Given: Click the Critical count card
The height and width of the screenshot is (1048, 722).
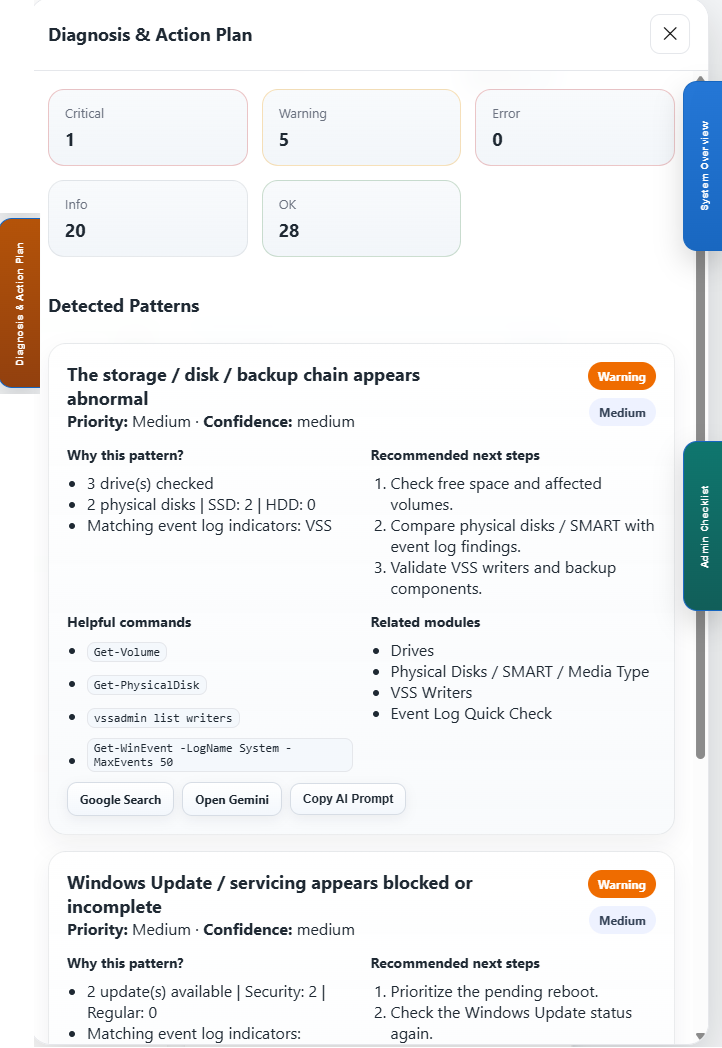Looking at the screenshot, I should click(148, 127).
